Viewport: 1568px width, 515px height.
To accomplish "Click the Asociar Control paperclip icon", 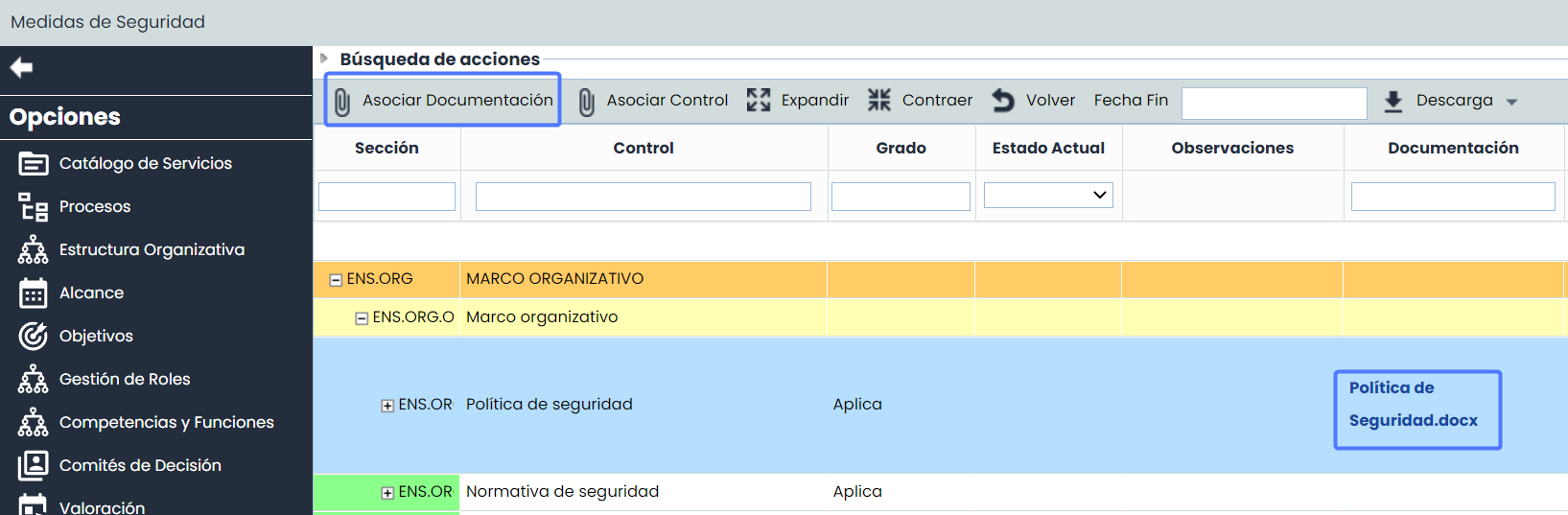I will [586, 102].
